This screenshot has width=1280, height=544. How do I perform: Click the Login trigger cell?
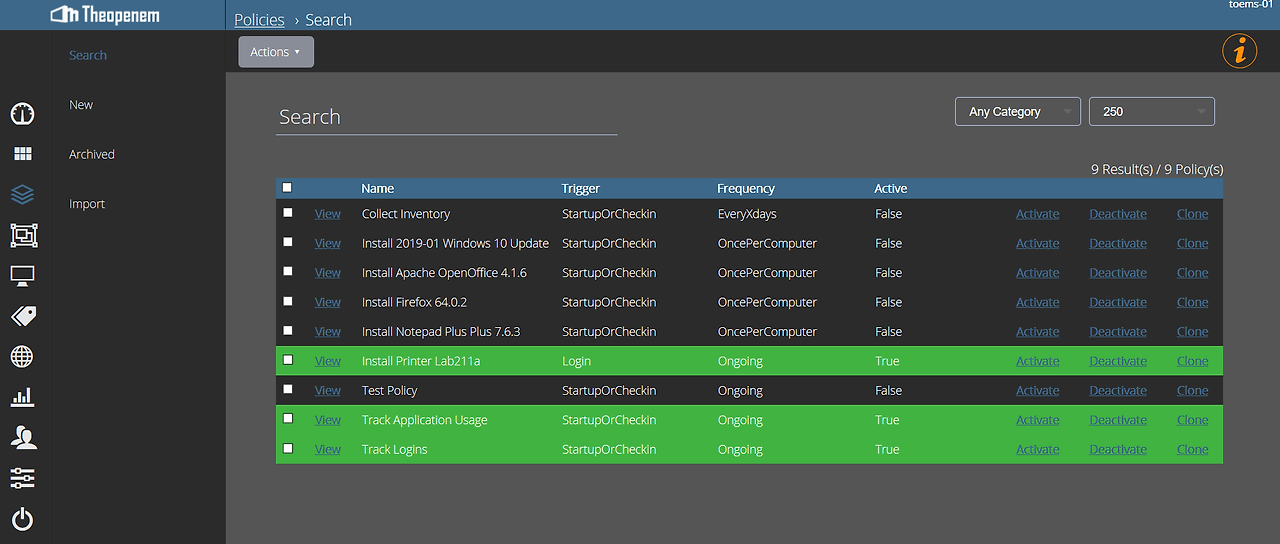577,361
